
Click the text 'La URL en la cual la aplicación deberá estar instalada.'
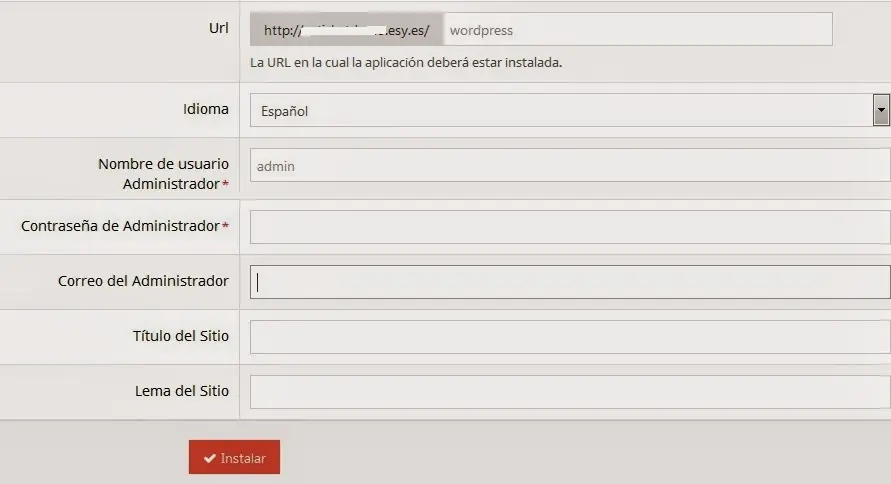click(x=406, y=62)
